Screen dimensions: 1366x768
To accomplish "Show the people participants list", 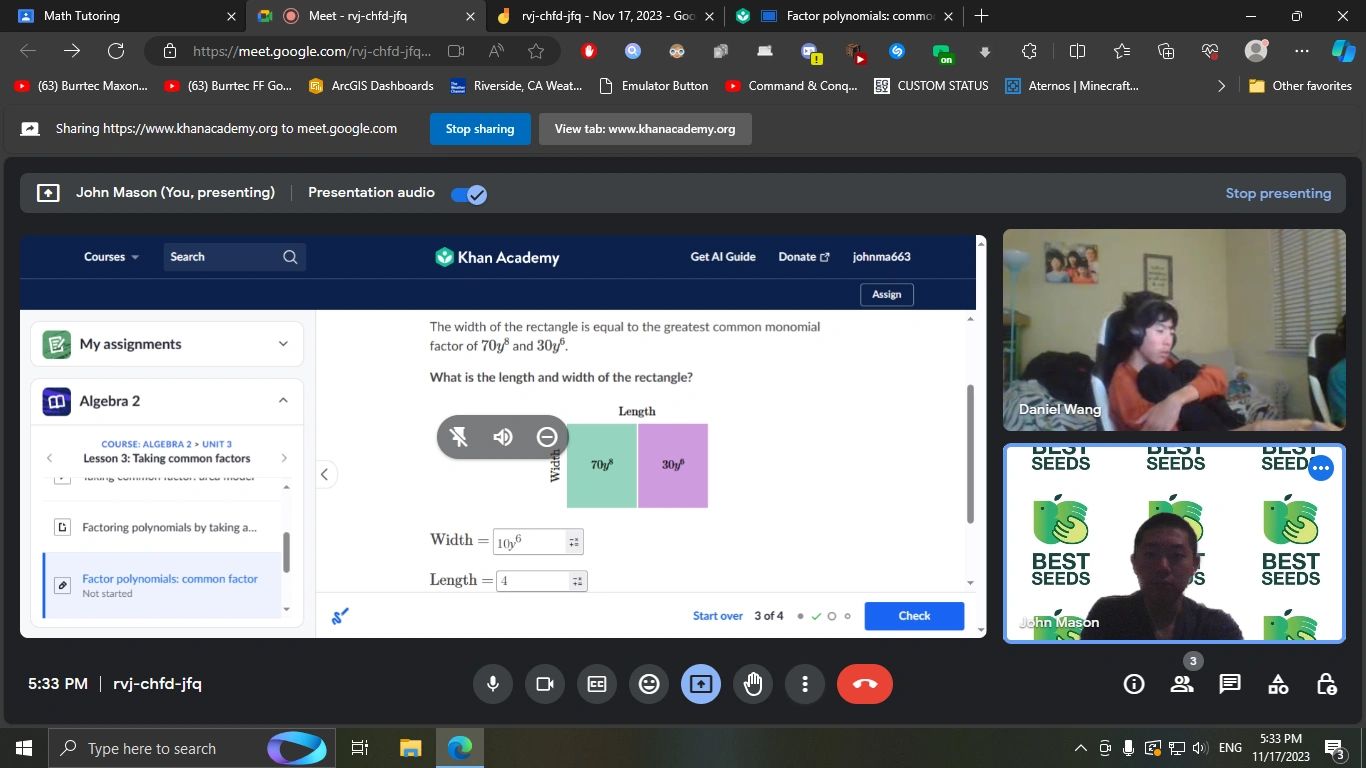I will 1182,684.
